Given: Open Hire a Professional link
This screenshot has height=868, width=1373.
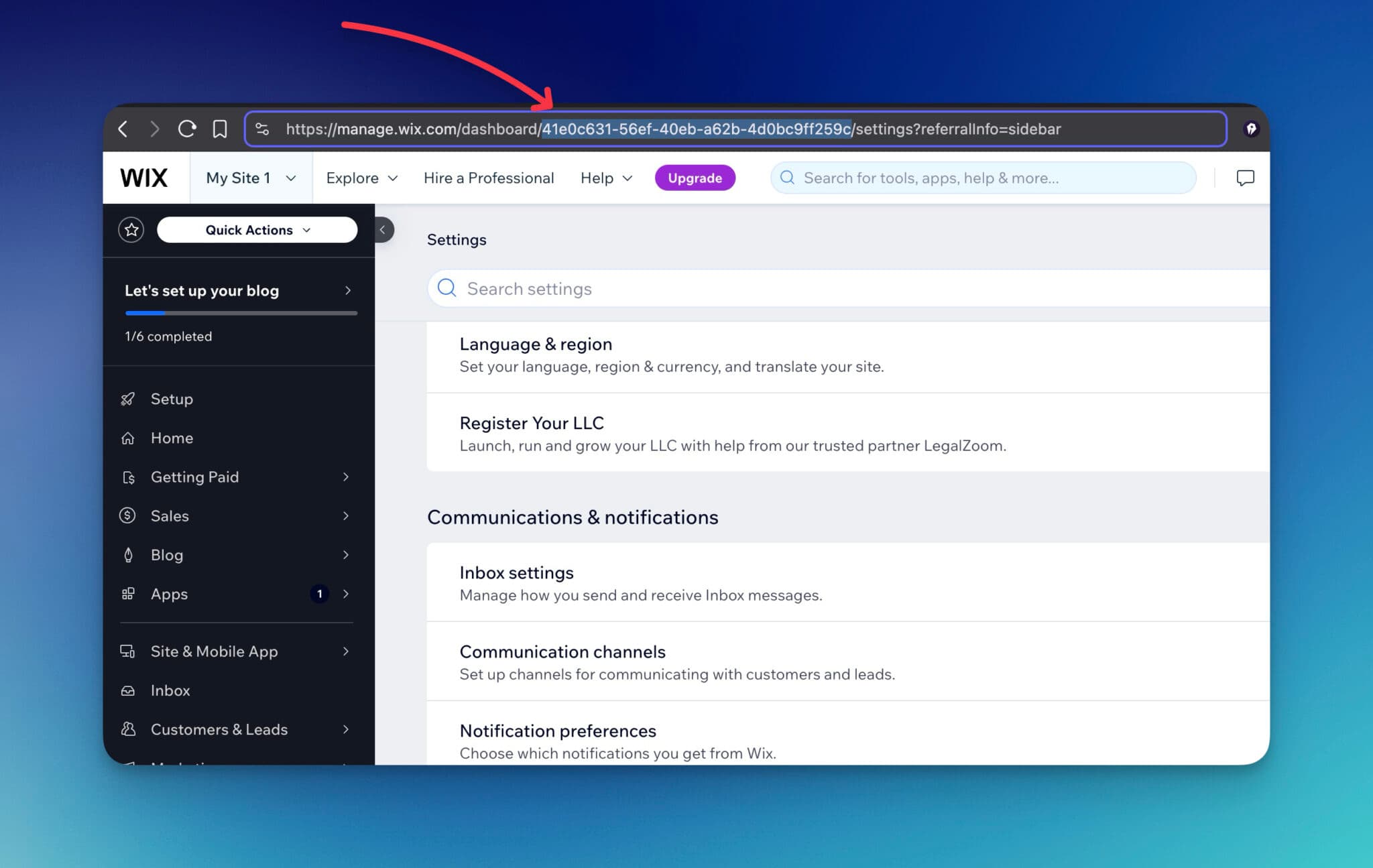Looking at the screenshot, I should [489, 178].
